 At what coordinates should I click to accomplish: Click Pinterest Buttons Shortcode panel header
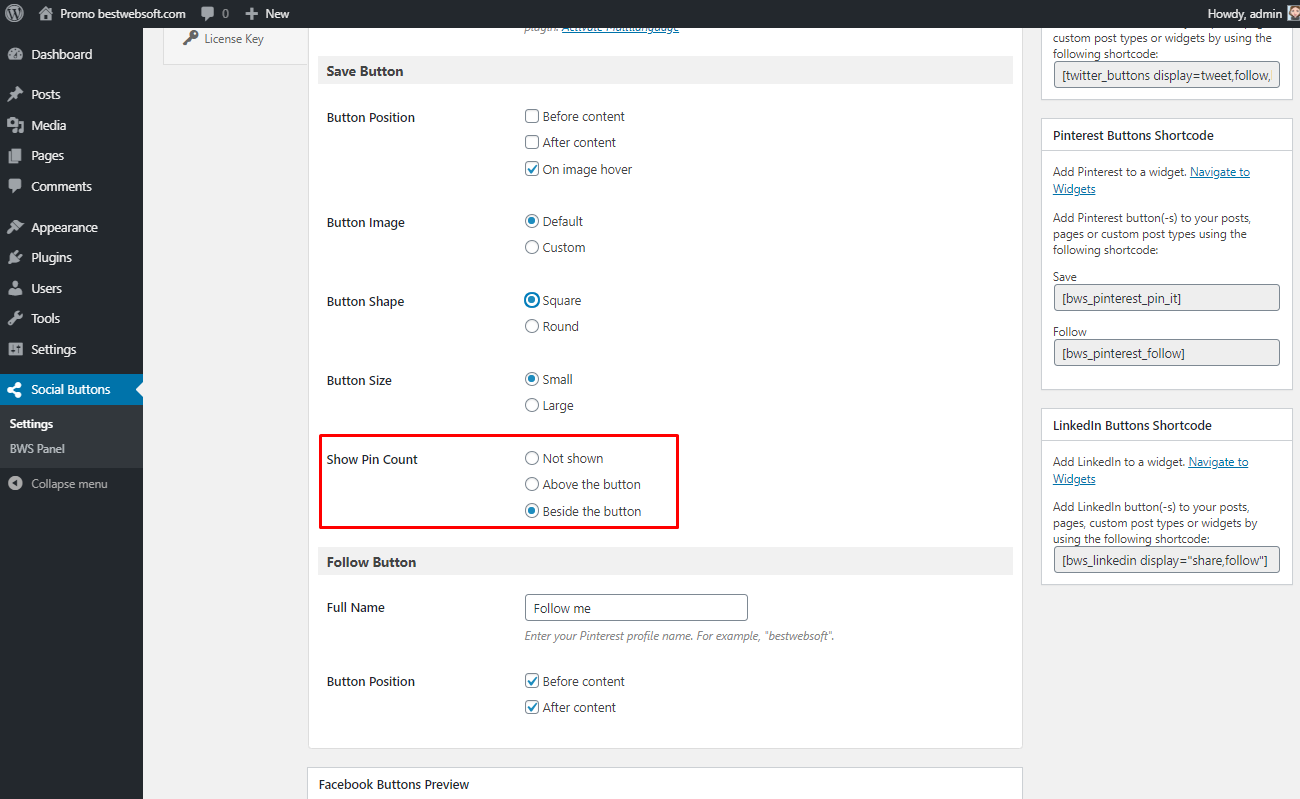tap(1166, 135)
